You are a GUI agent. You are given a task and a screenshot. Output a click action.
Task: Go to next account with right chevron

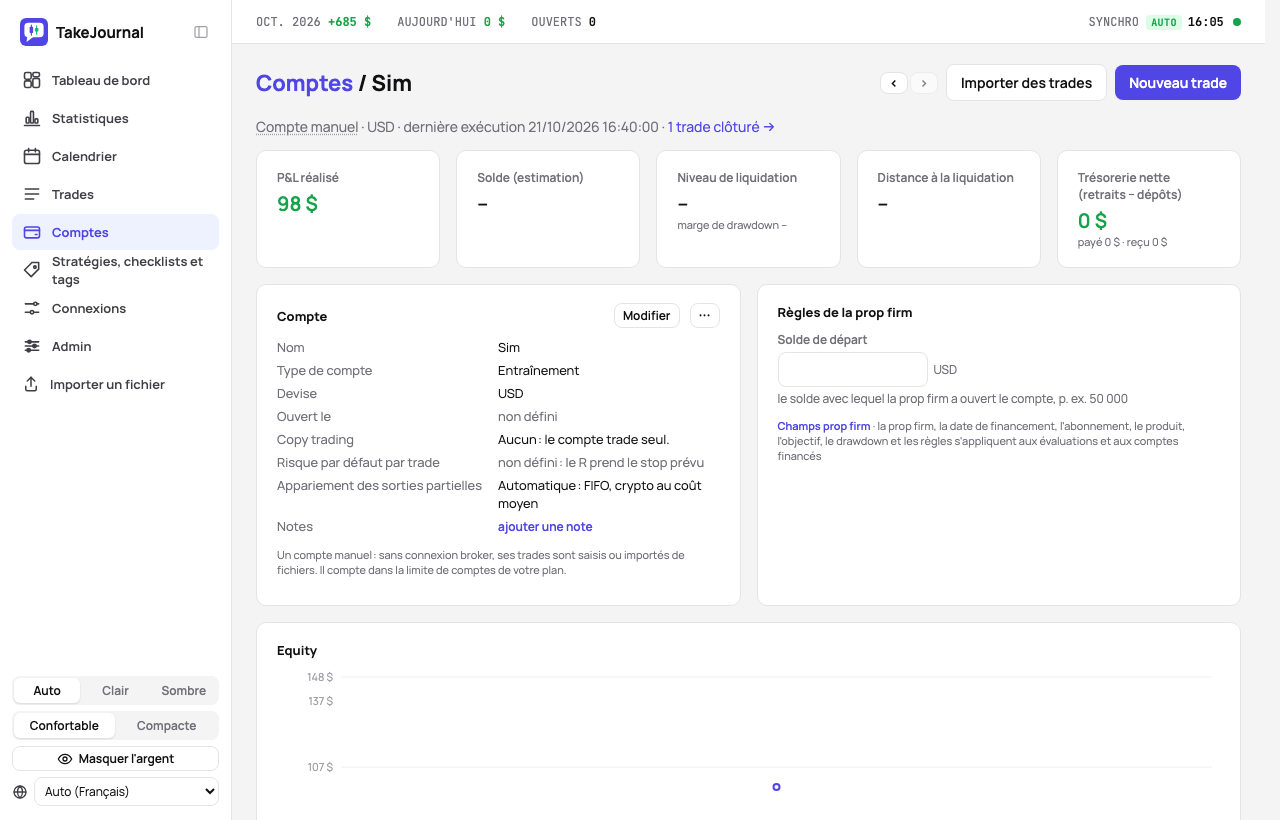pos(924,83)
